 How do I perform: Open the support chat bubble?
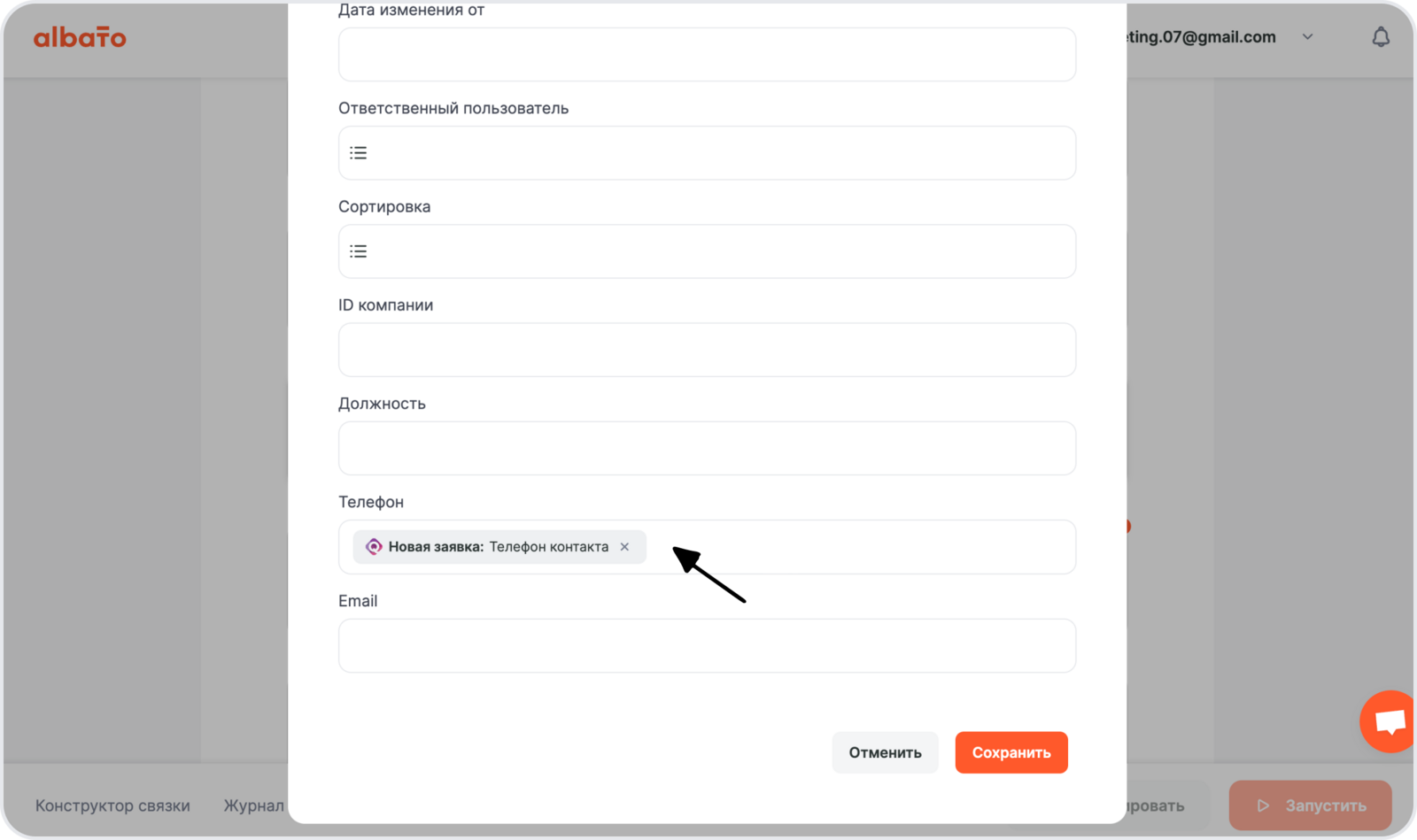pyautogui.click(x=1389, y=721)
